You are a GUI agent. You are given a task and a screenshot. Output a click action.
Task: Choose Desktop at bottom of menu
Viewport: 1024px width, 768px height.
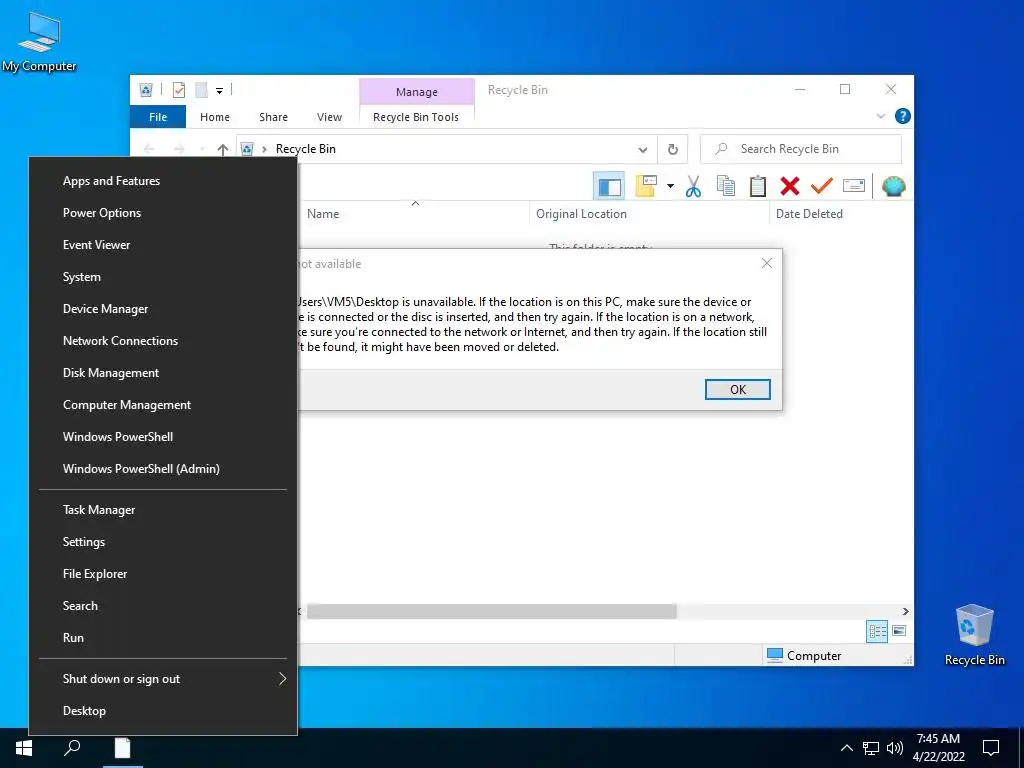click(x=163, y=711)
